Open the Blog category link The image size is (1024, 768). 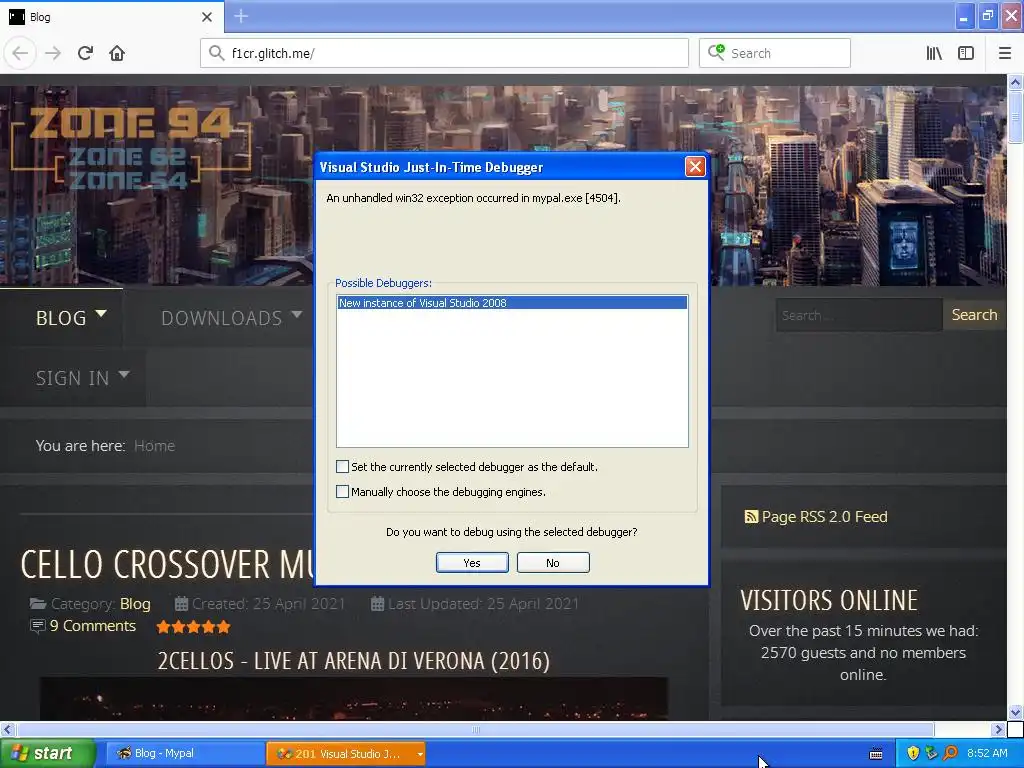pyautogui.click(x=135, y=604)
